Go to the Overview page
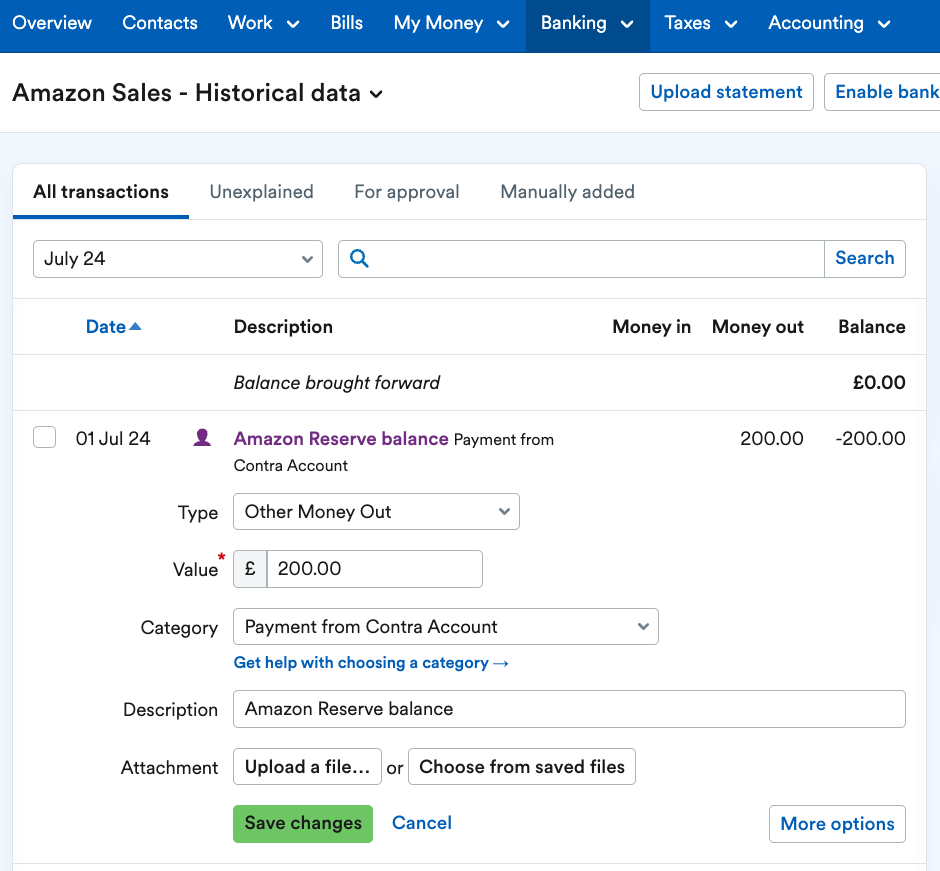Image resolution: width=940 pixels, height=871 pixels. [52, 23]
